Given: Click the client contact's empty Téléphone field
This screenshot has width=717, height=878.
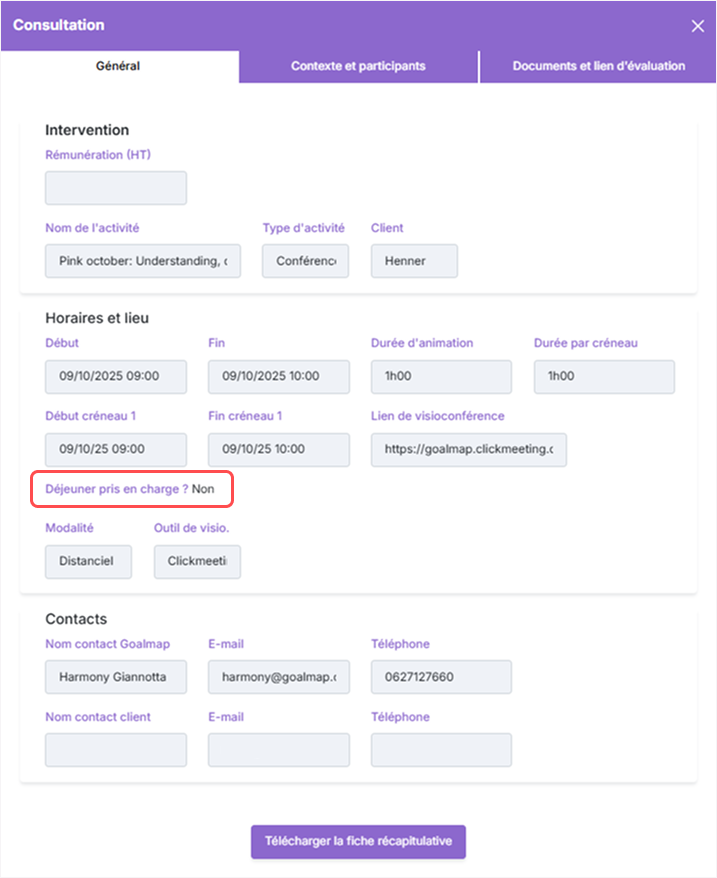Looking at the screenshot, I should tap(441, 750).
